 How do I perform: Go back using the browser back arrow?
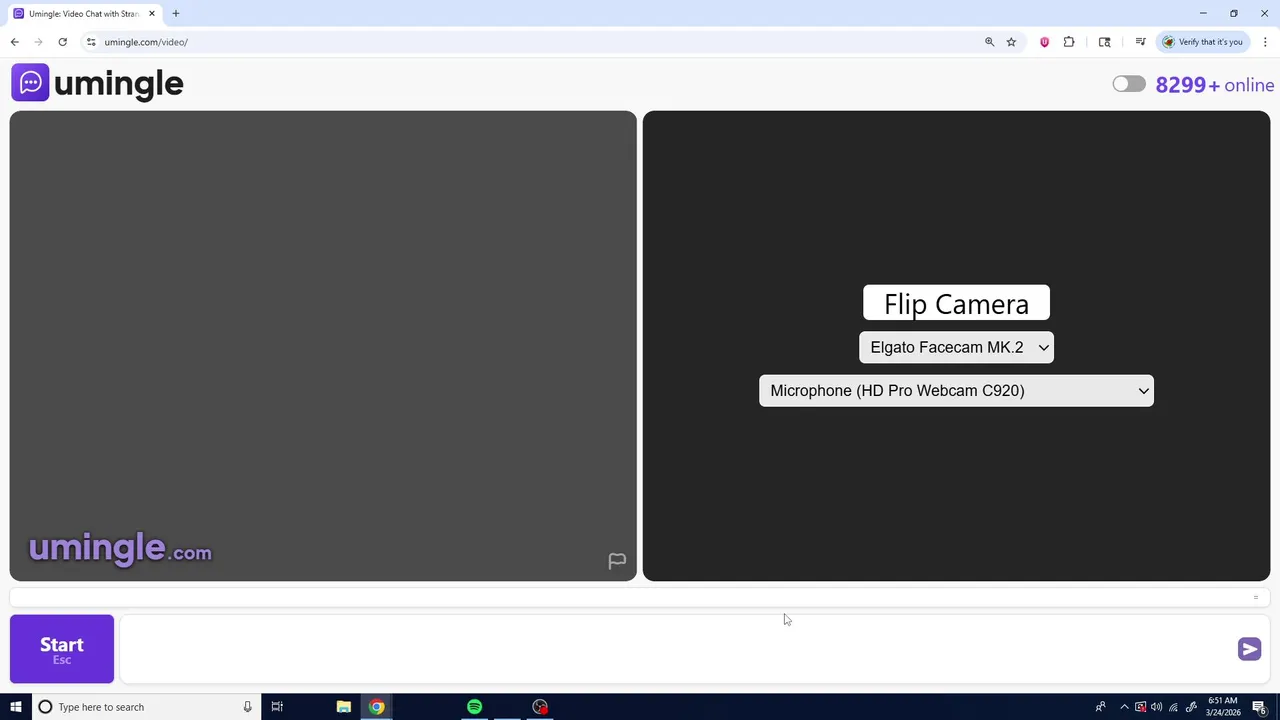[x=15, y=42]
